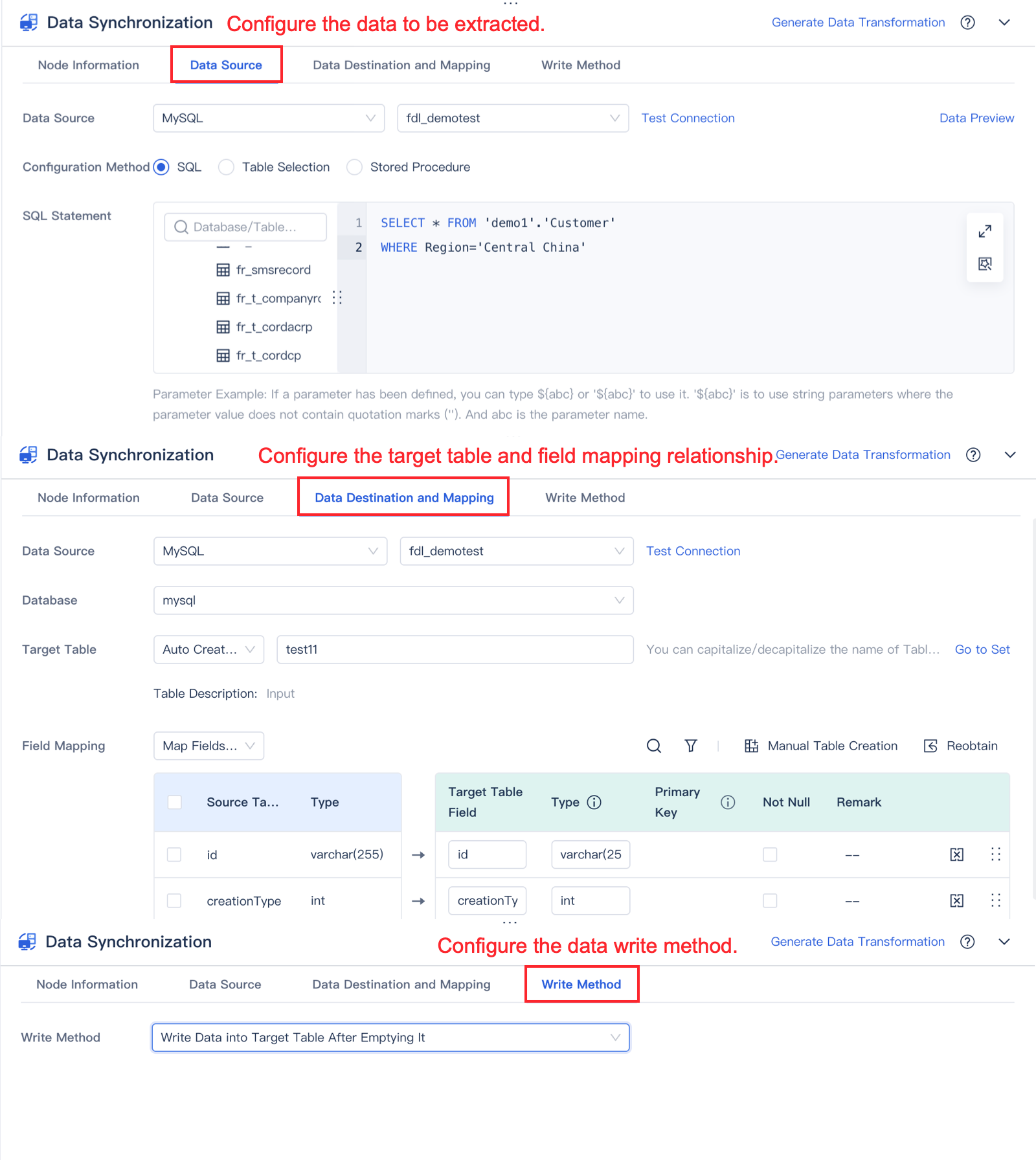The height and width of the screenshot is (1160, 1036).
Task: Click the search icon above field mapping
Action: tap(654, 746)
